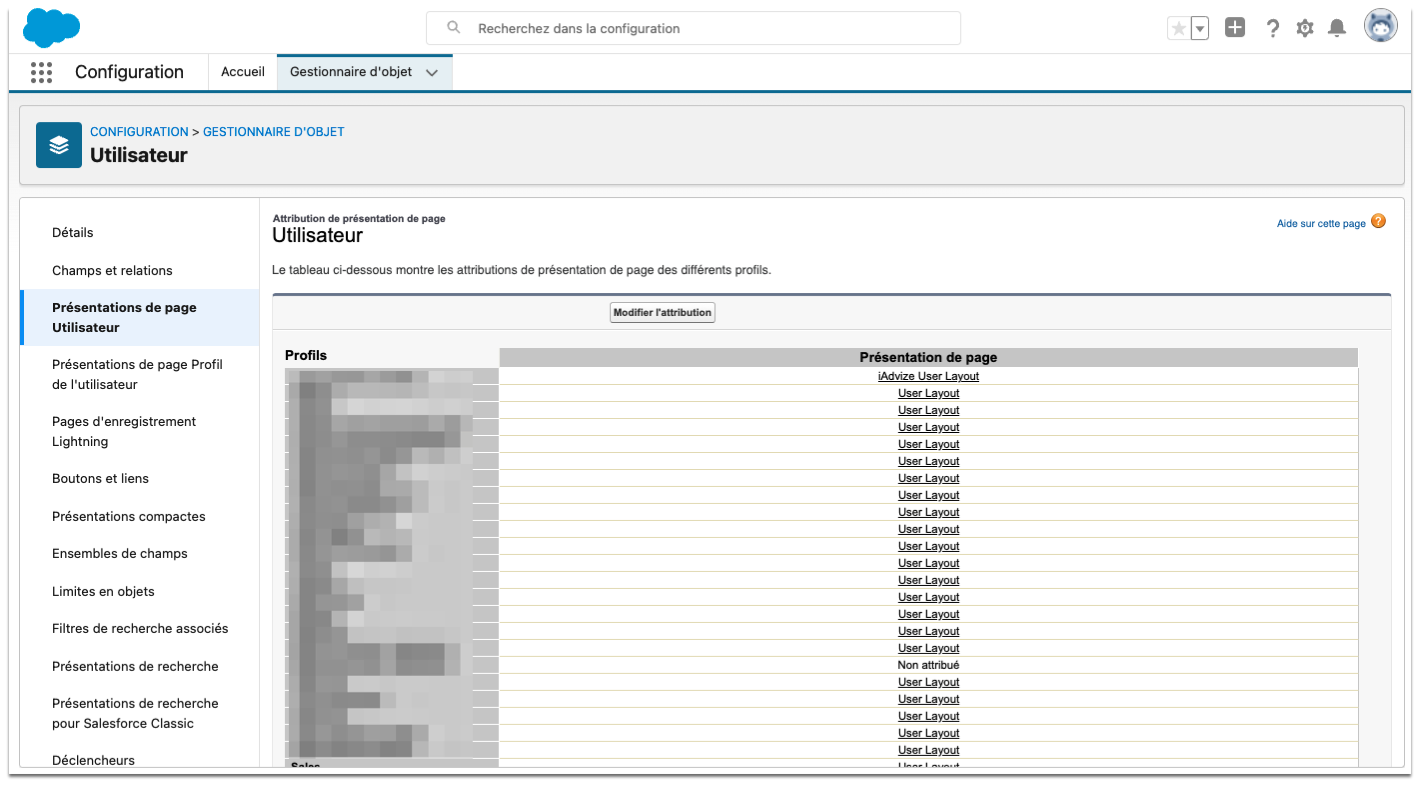
Task: Open the notifications bell
Action: 1336,29
